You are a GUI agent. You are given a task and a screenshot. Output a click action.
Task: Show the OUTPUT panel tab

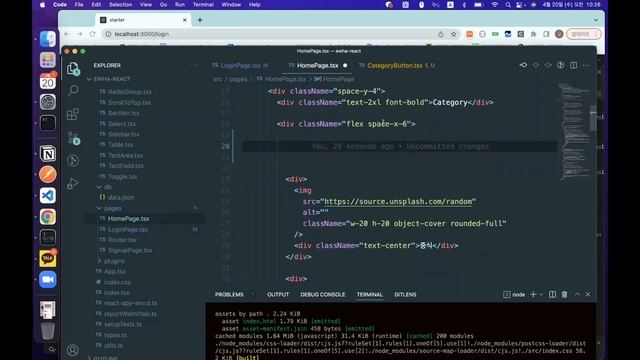[x=278, y=294]
